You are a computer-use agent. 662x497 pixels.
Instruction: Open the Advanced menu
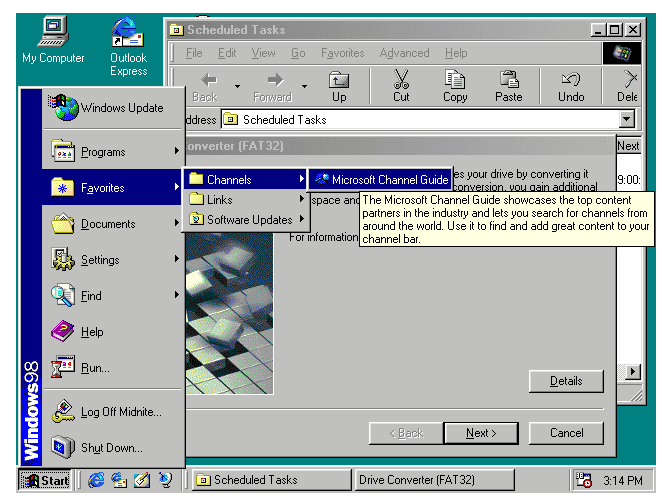(x=404, y=53)
